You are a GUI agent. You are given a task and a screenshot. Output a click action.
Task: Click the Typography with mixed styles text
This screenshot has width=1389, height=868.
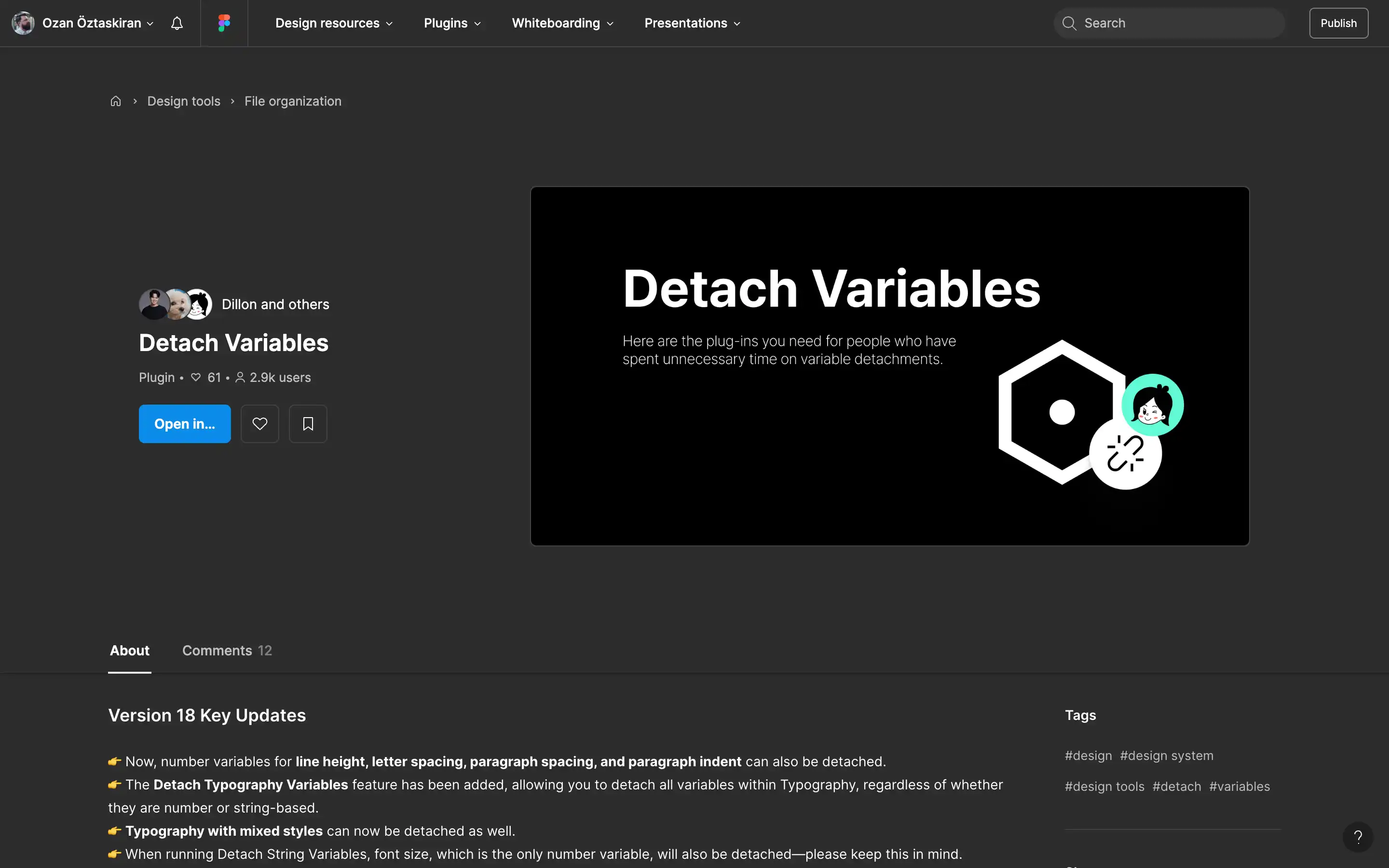224,831
